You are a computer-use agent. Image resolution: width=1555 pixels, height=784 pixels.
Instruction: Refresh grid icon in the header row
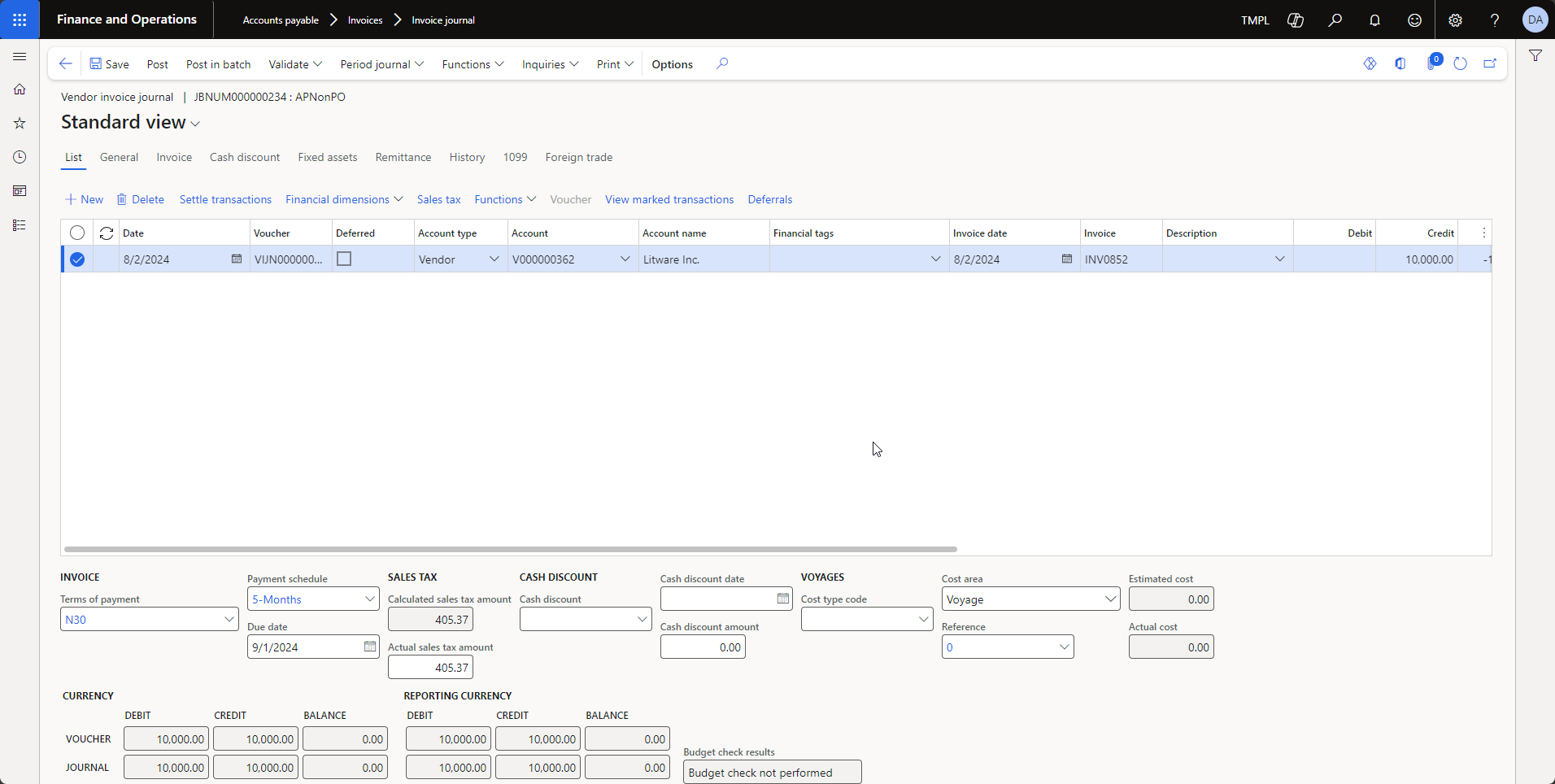[107, 233]
